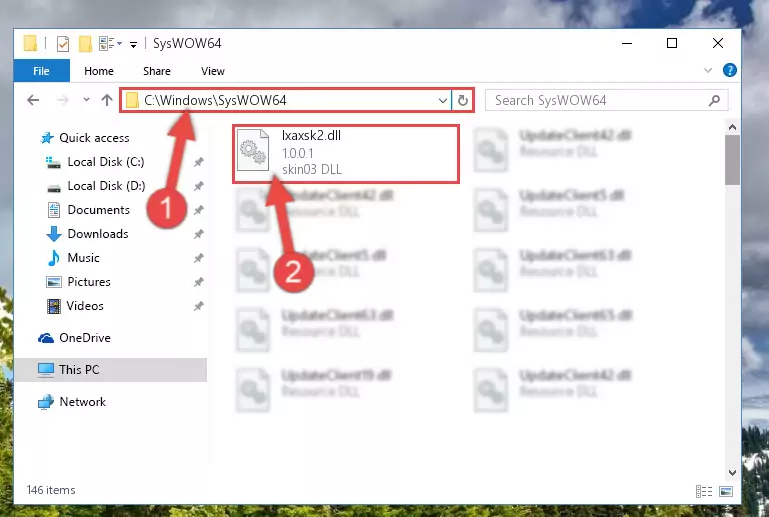Image resolution: width=769 pixels, height=517 pixels.
Task: Minimize the SysWOW64 window
Action: (x=627, y=43)
